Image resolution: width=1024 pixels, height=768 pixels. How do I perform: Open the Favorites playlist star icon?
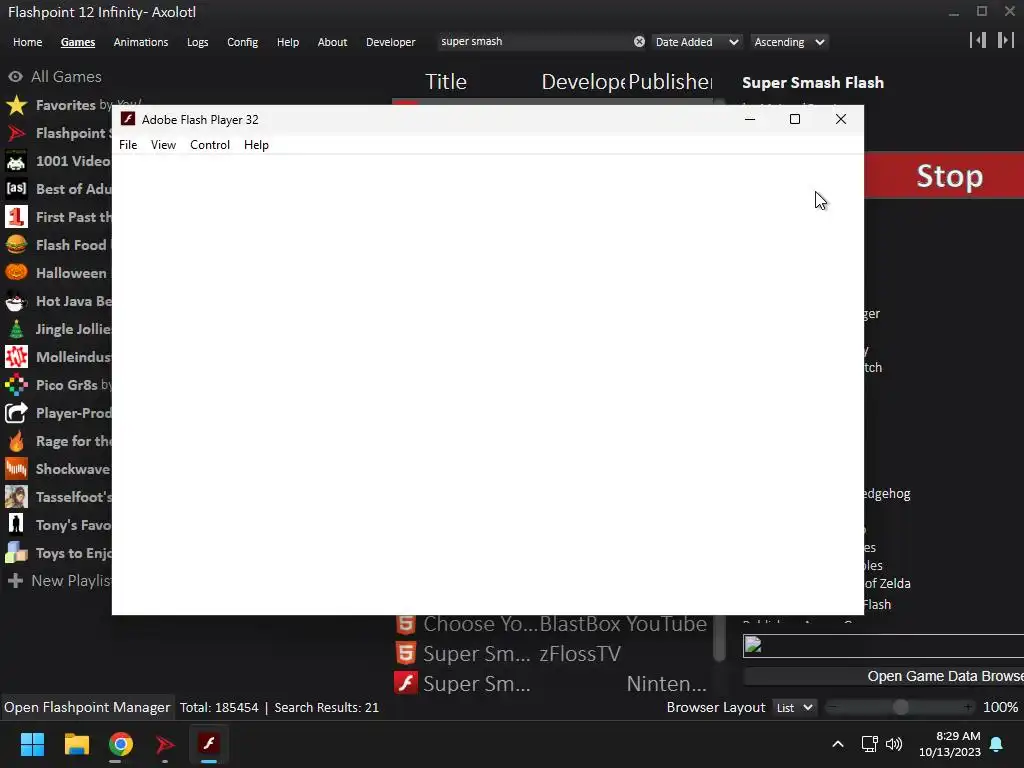(16, 105)
